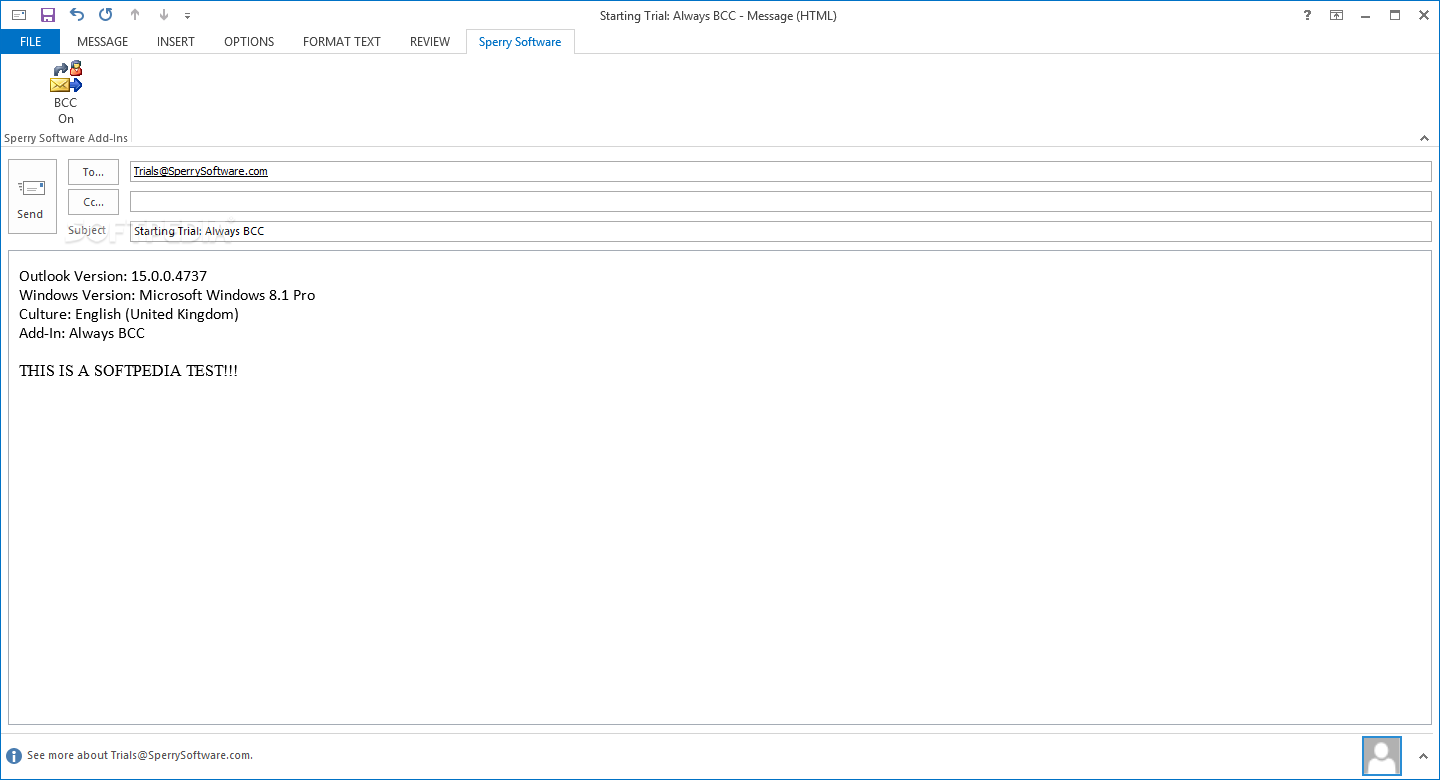The height and width of the screenshot is (780, 1440).
Task: Expand the People pane arrow
Action: coord(1423,756)
